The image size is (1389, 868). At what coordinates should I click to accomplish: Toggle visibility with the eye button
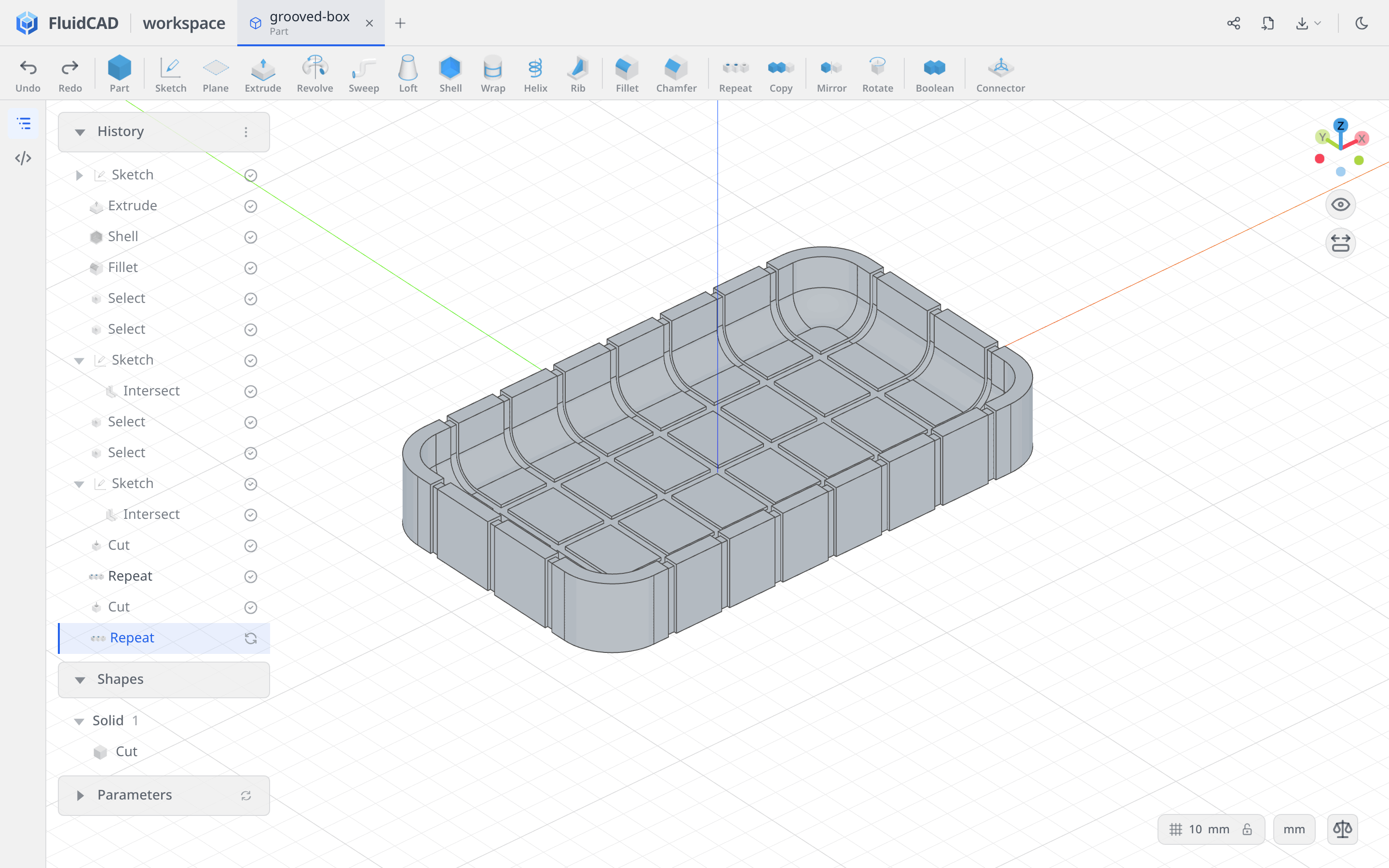click(1340, 204)
